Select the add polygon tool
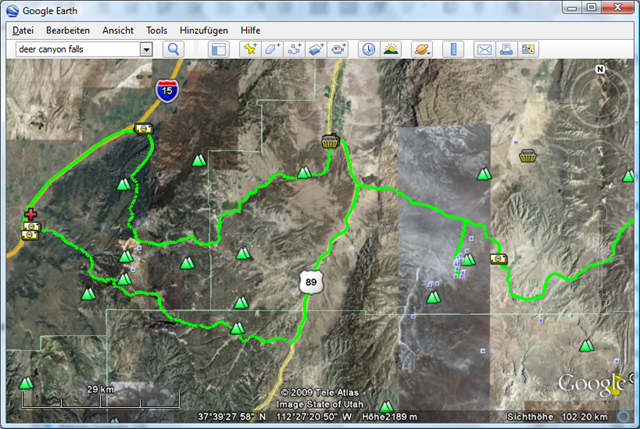The height and width of the screenshot is (429, 640). 273,49
